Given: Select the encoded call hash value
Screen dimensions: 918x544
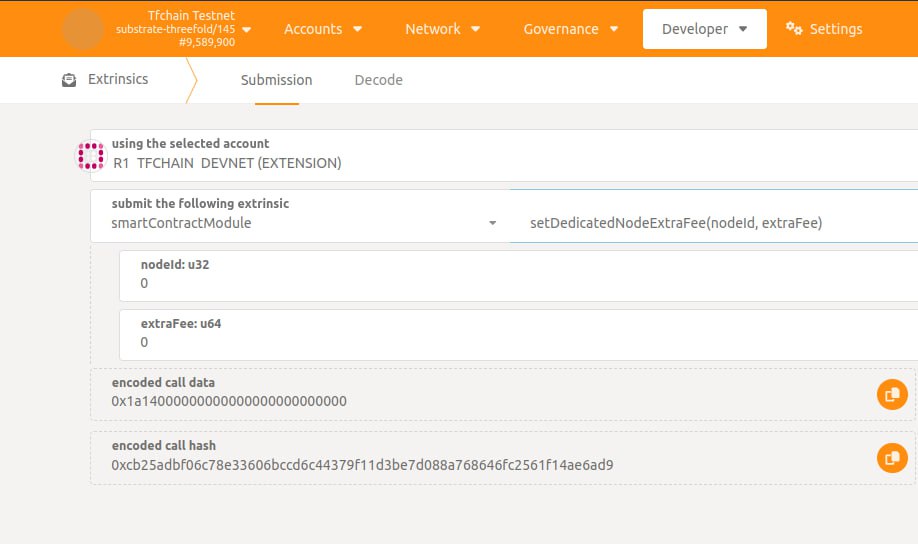Looking at the screenshot, I should [x=362, y=465].
